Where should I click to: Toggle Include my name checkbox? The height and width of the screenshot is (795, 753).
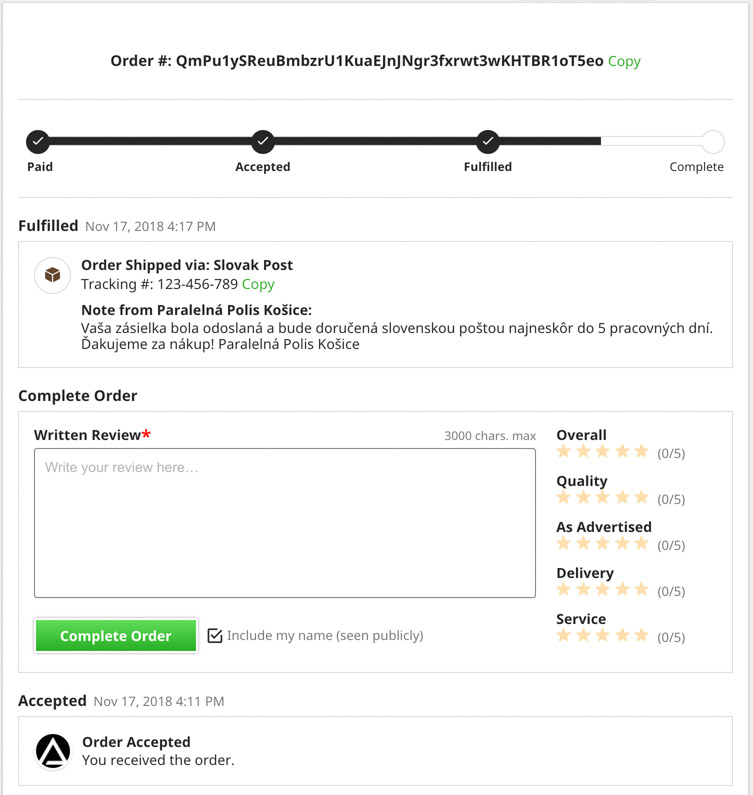point(215,636)
